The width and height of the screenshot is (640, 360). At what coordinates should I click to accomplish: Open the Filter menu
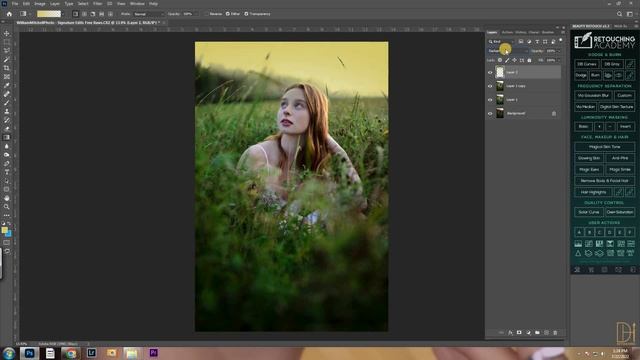[98, 4]
